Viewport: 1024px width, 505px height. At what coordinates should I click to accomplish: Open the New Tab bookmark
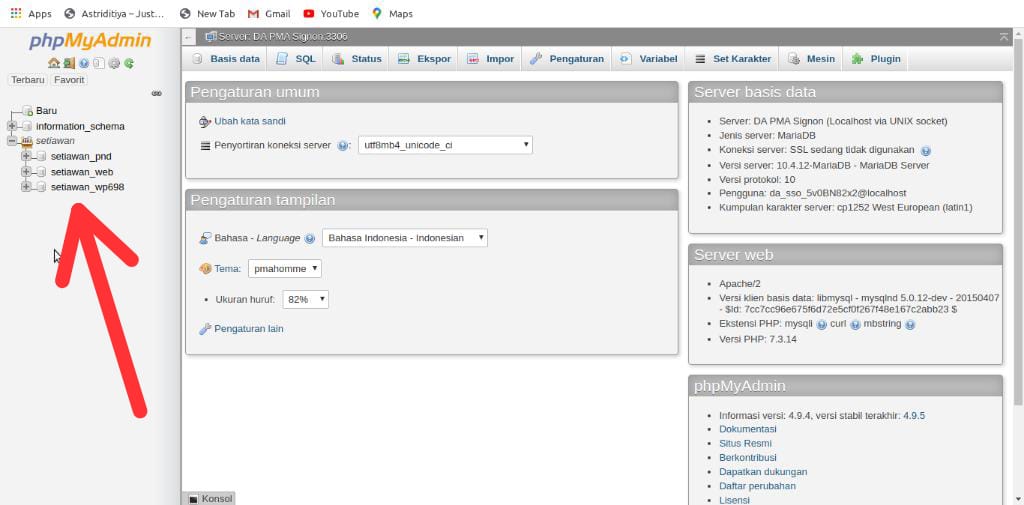pos(207,13)
